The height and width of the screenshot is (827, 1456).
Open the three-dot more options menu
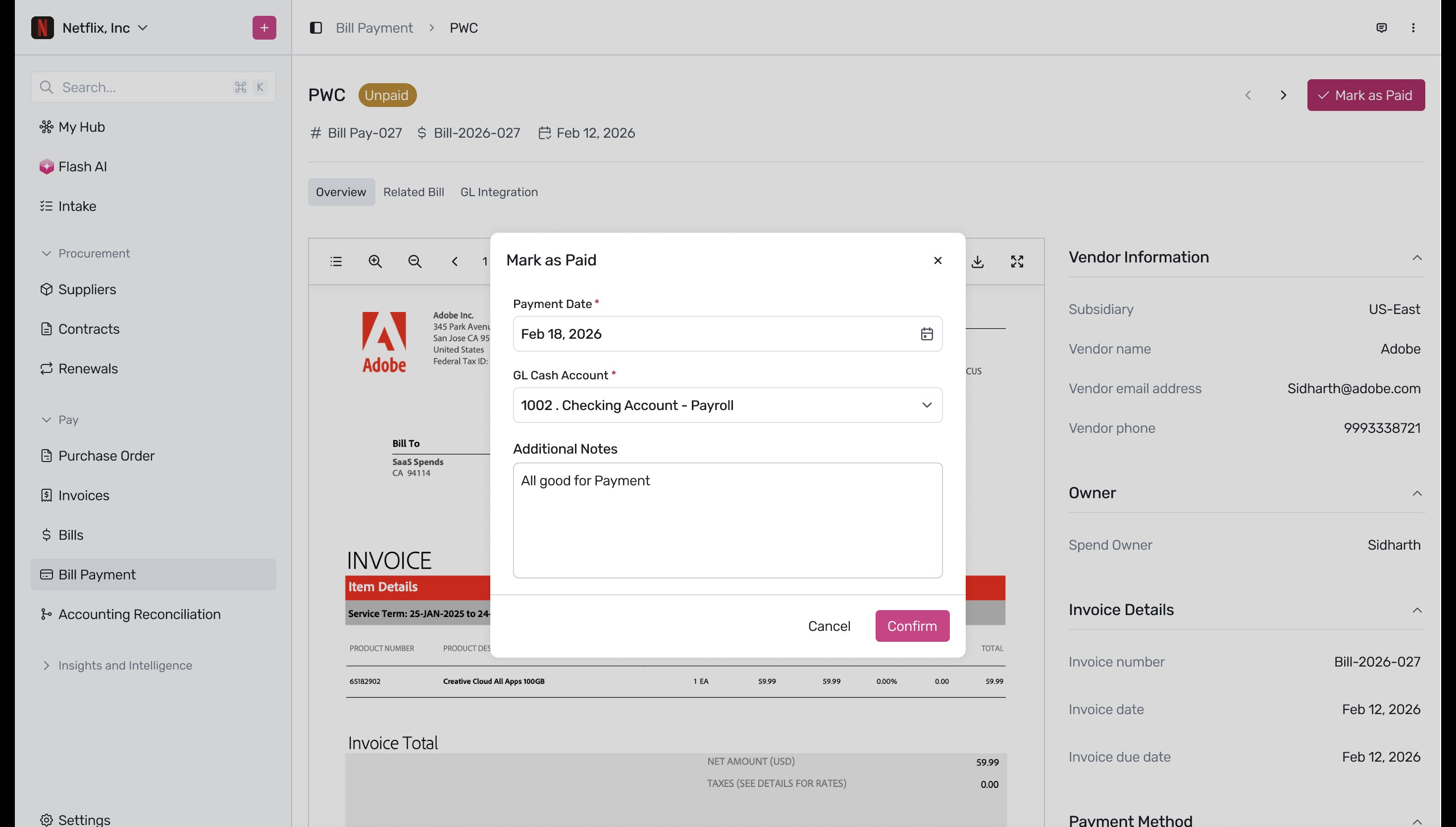coord(1413,28)
